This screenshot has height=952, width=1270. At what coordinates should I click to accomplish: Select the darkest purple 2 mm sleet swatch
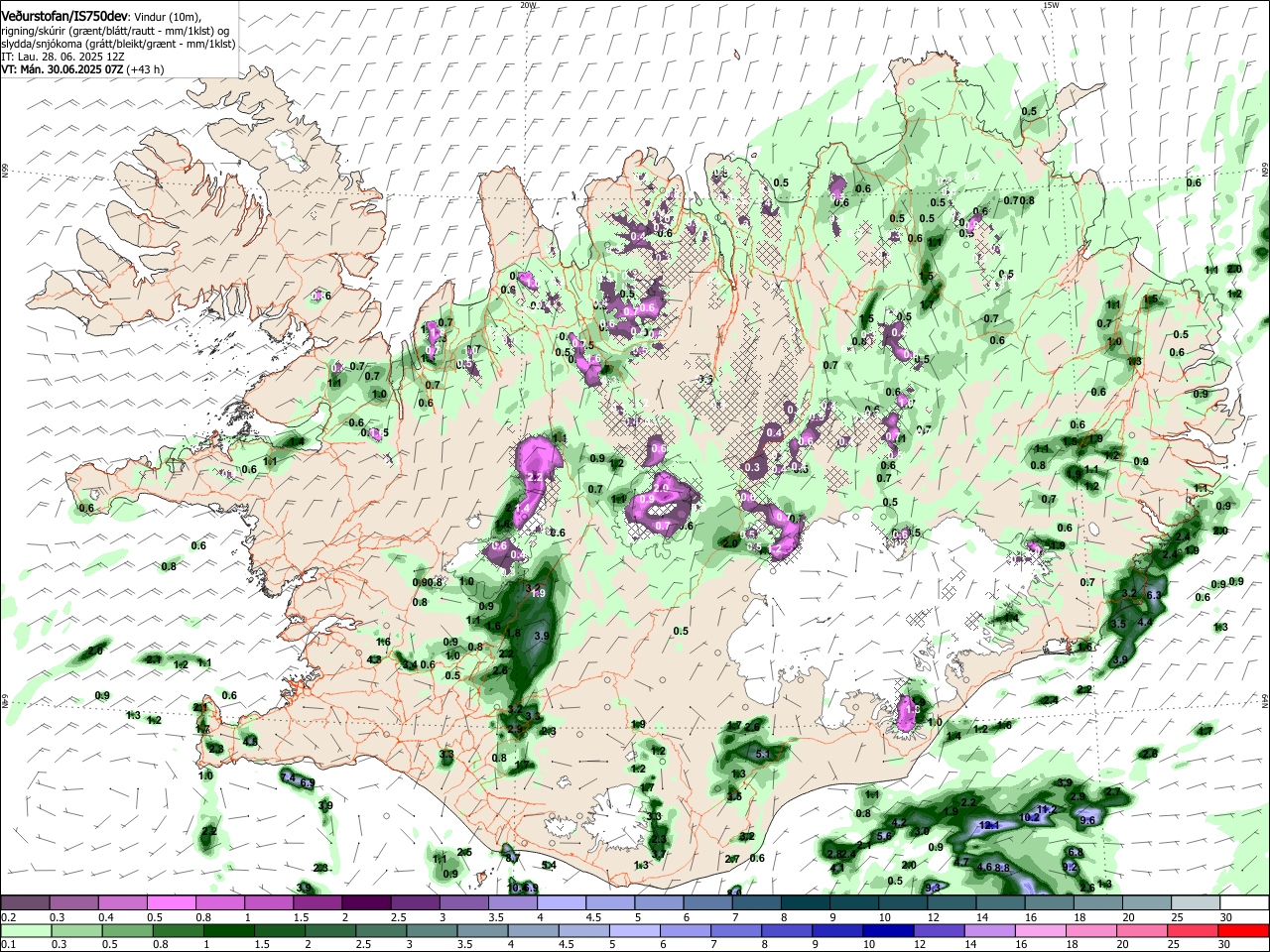(367, 902)
